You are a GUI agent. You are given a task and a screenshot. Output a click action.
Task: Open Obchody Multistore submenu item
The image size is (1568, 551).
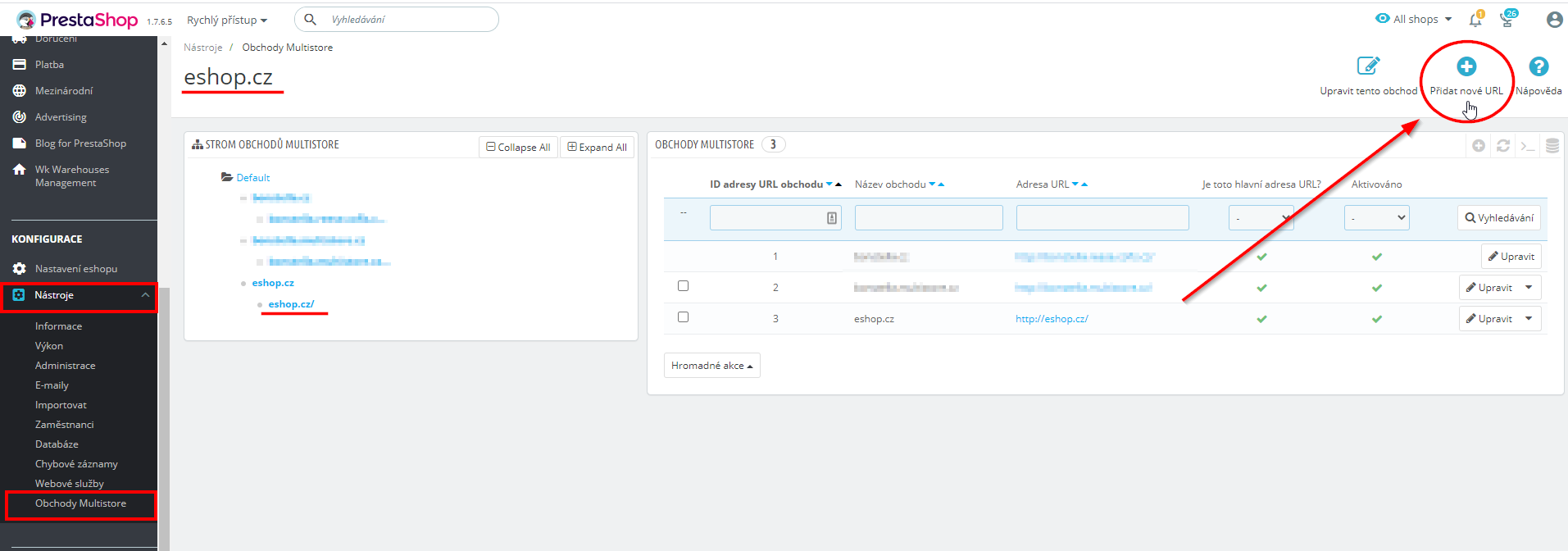coord(80,503)
